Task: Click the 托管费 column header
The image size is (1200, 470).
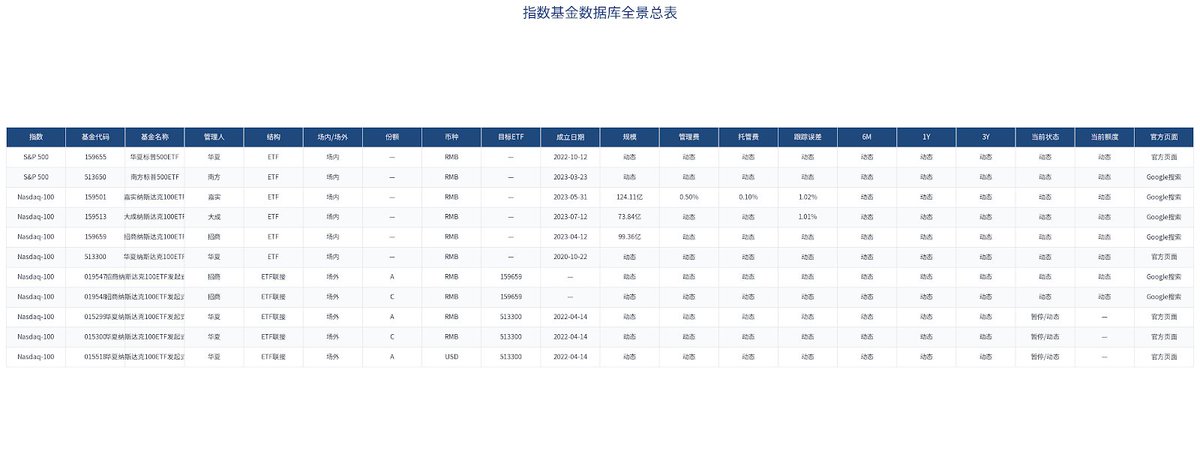Action: point(748,137)
